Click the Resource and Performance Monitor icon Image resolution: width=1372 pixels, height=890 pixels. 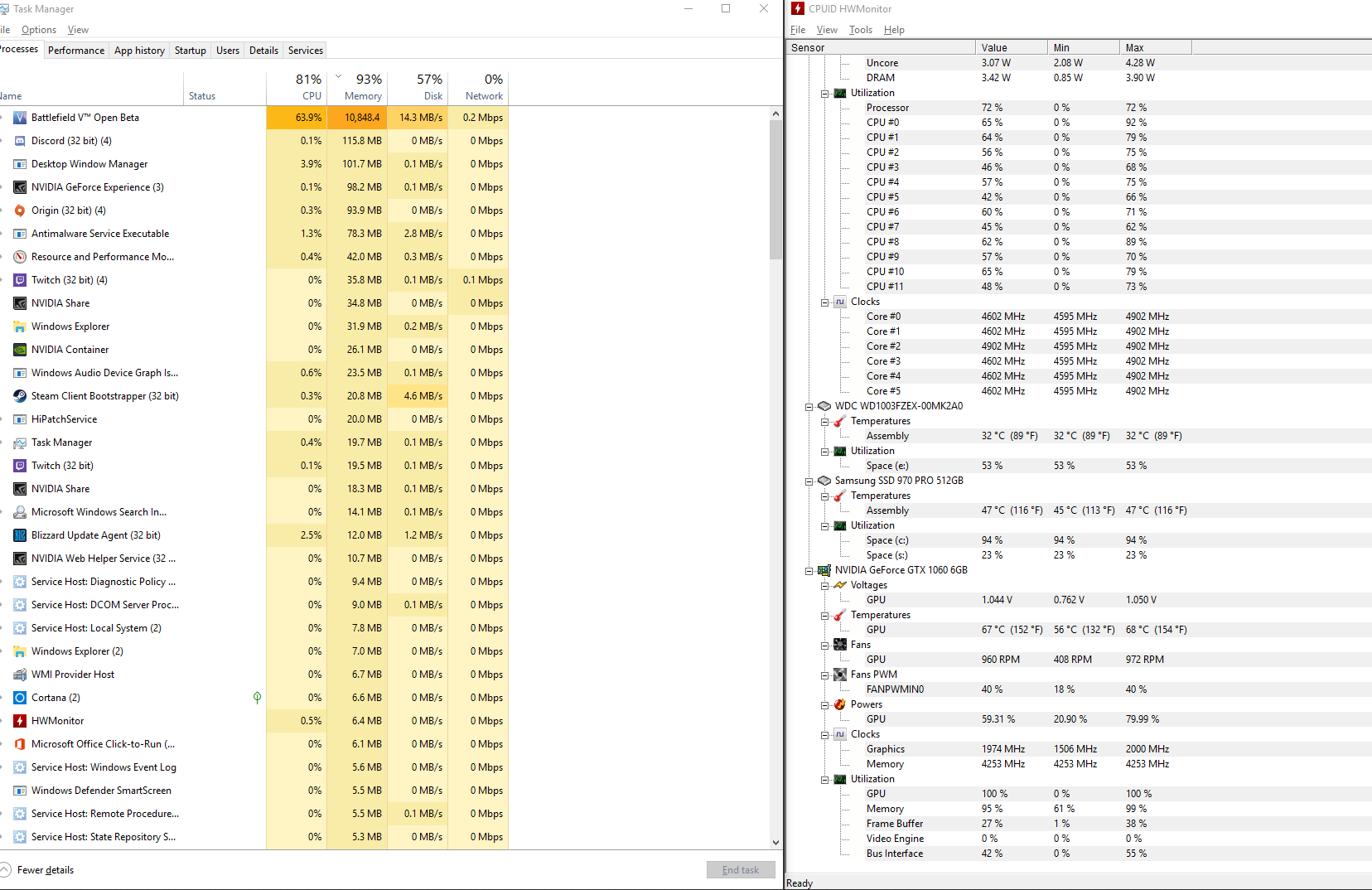click(x=20, y=257)
